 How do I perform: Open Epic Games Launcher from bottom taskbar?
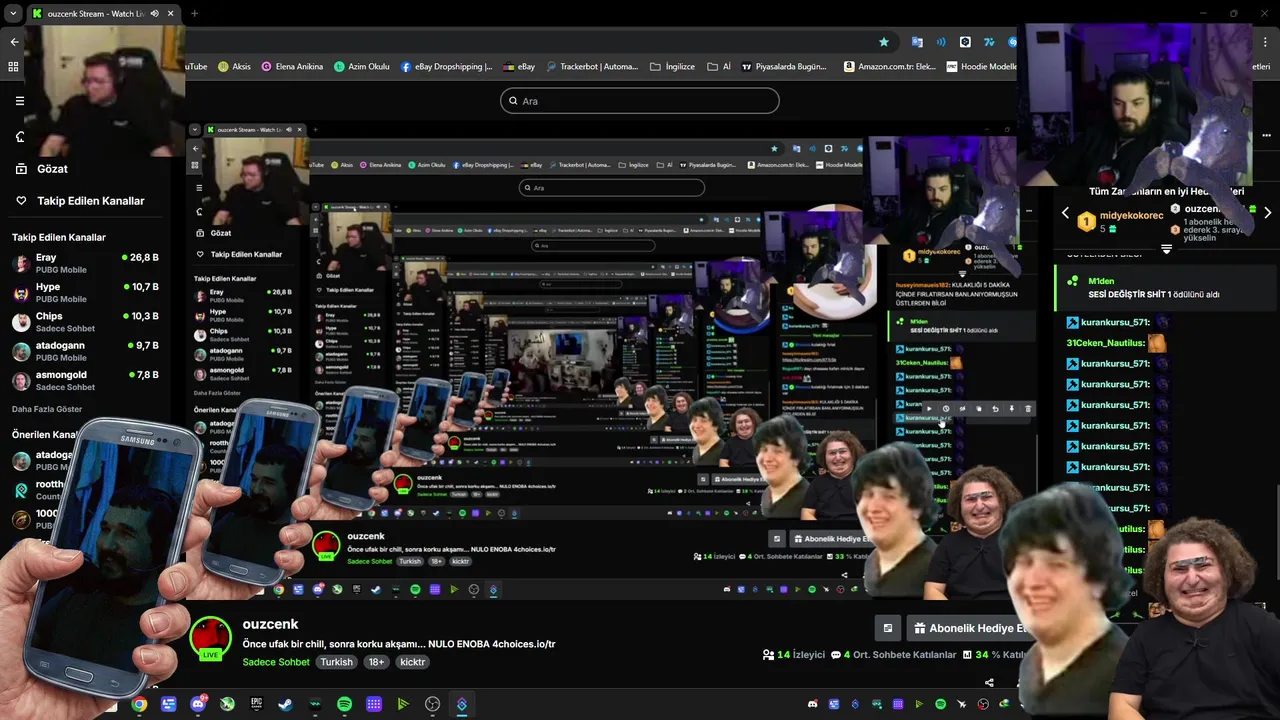(x=256, y=704)
